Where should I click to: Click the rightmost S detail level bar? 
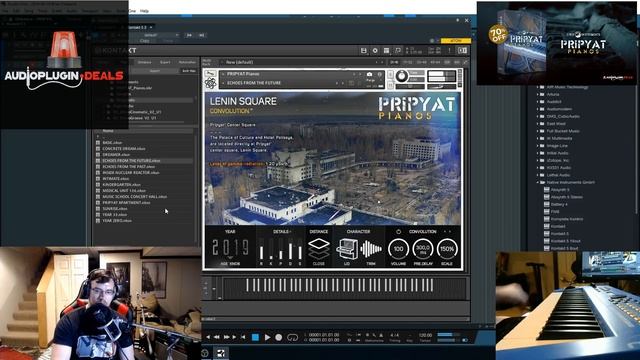point(300,249)
